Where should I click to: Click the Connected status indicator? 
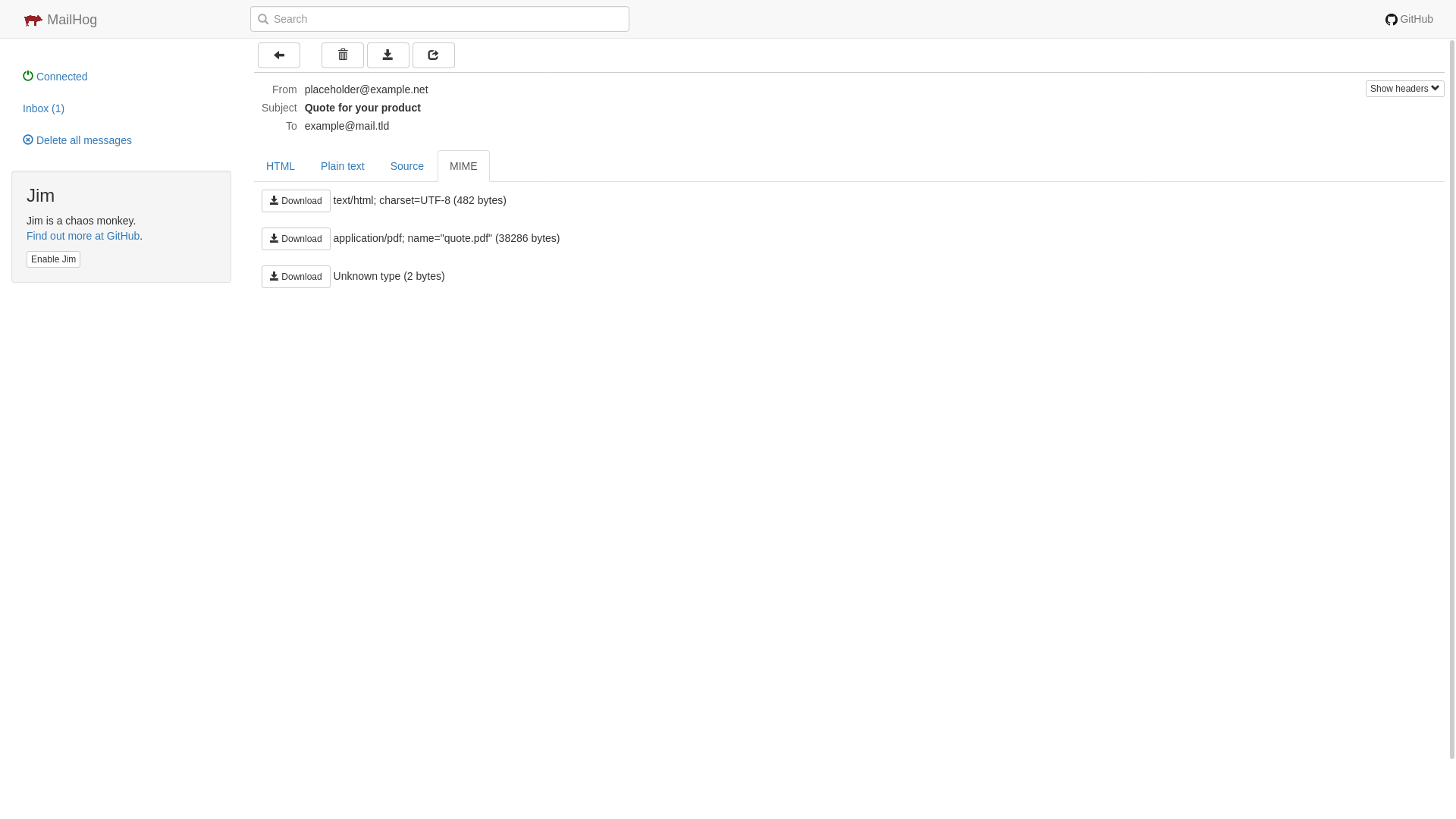[55, 75]
